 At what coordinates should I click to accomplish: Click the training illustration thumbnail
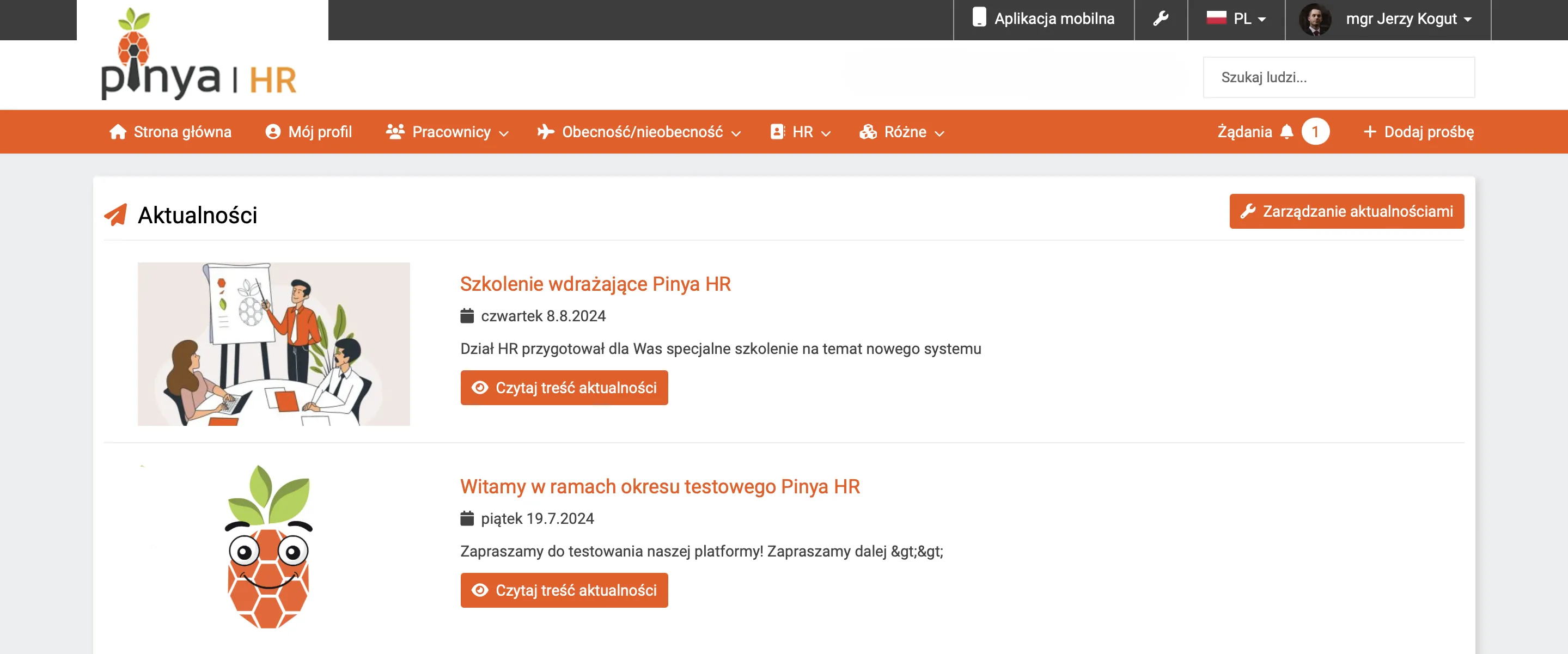click(273, 344)
